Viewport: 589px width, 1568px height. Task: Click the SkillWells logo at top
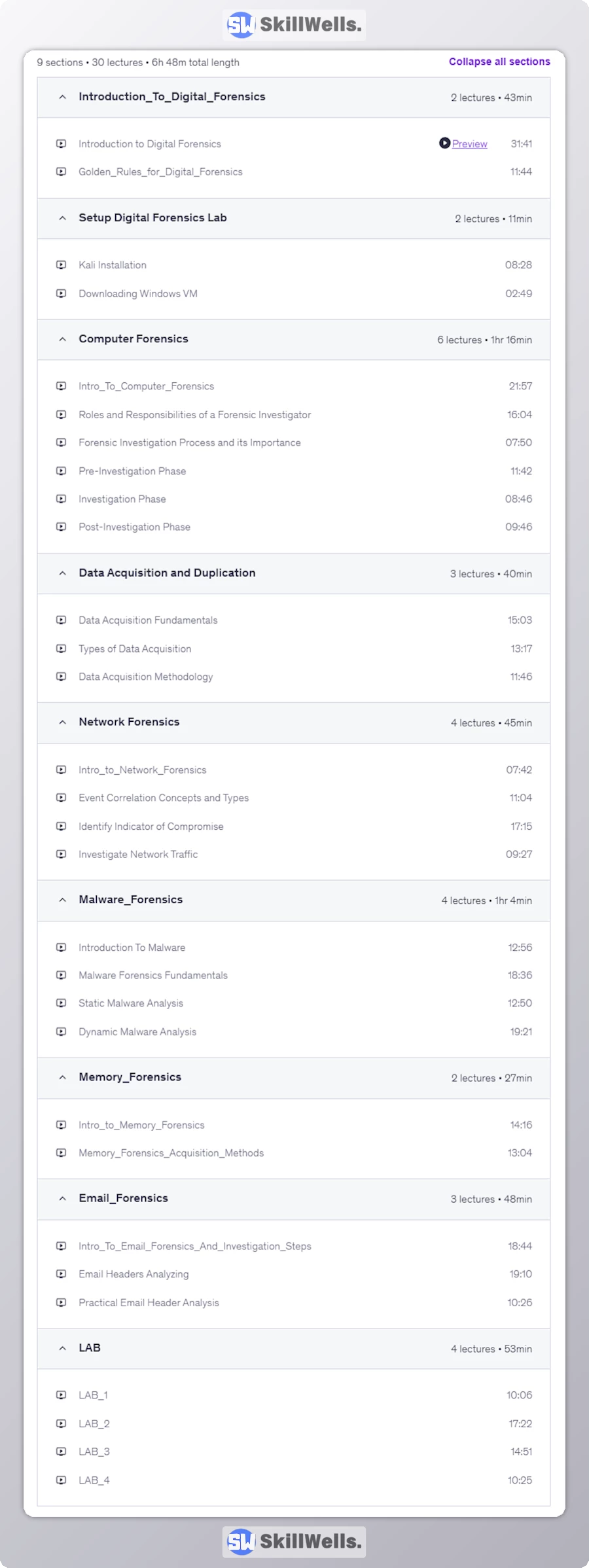[294, 25]
